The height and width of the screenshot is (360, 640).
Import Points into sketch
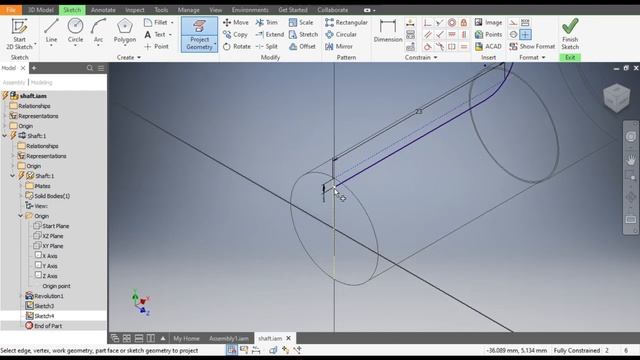coord(489,35)
